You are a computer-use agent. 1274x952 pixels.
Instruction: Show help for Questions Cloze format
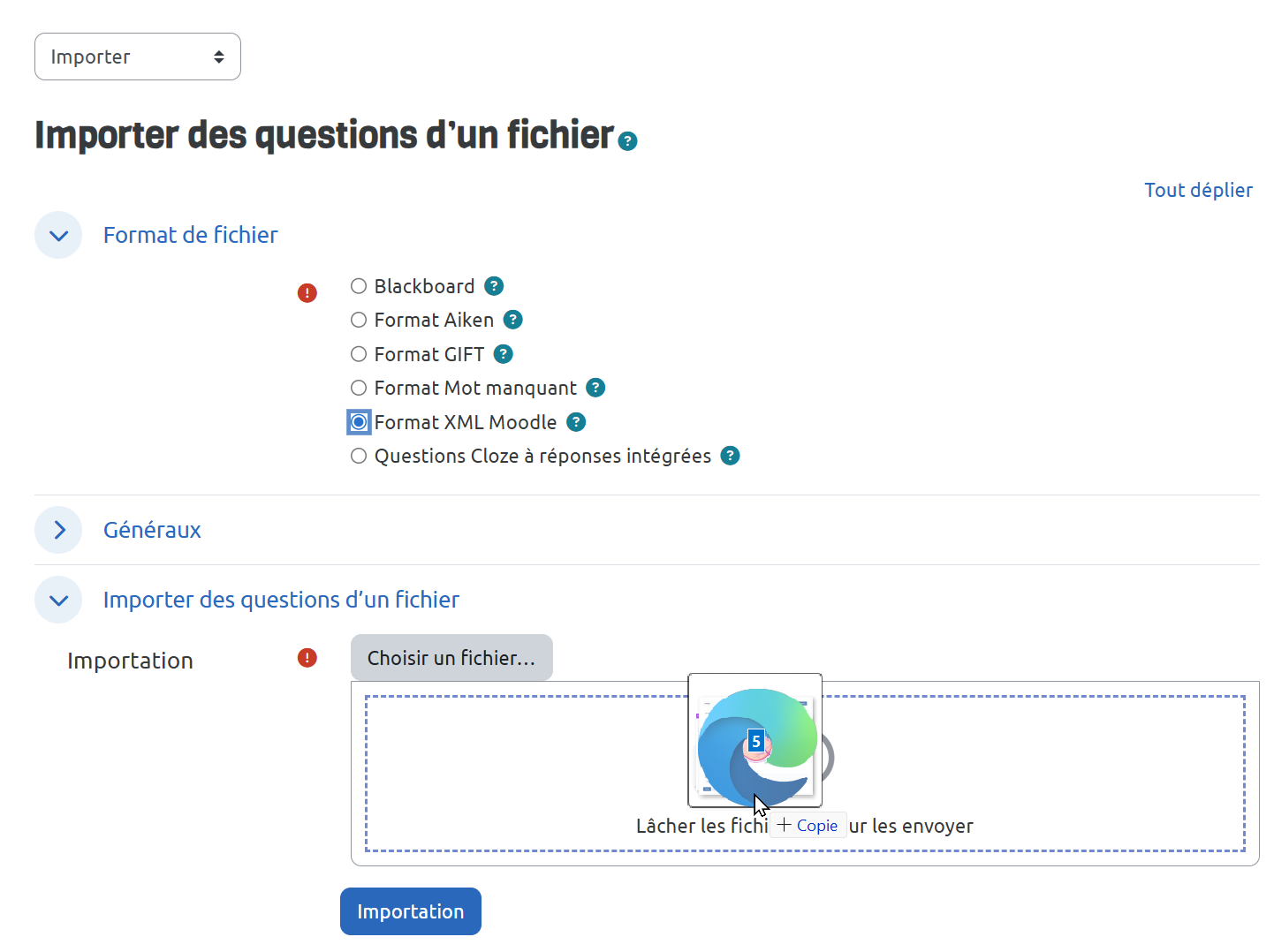point(731,456)
